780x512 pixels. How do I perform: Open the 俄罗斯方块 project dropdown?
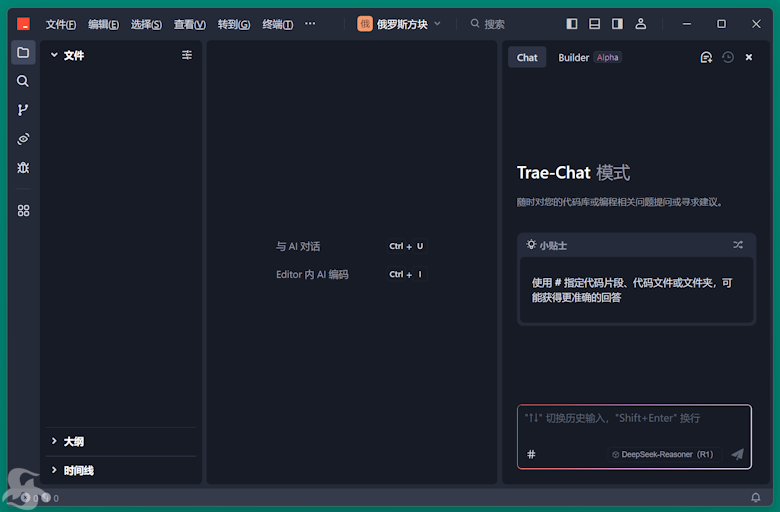point(399,24)
